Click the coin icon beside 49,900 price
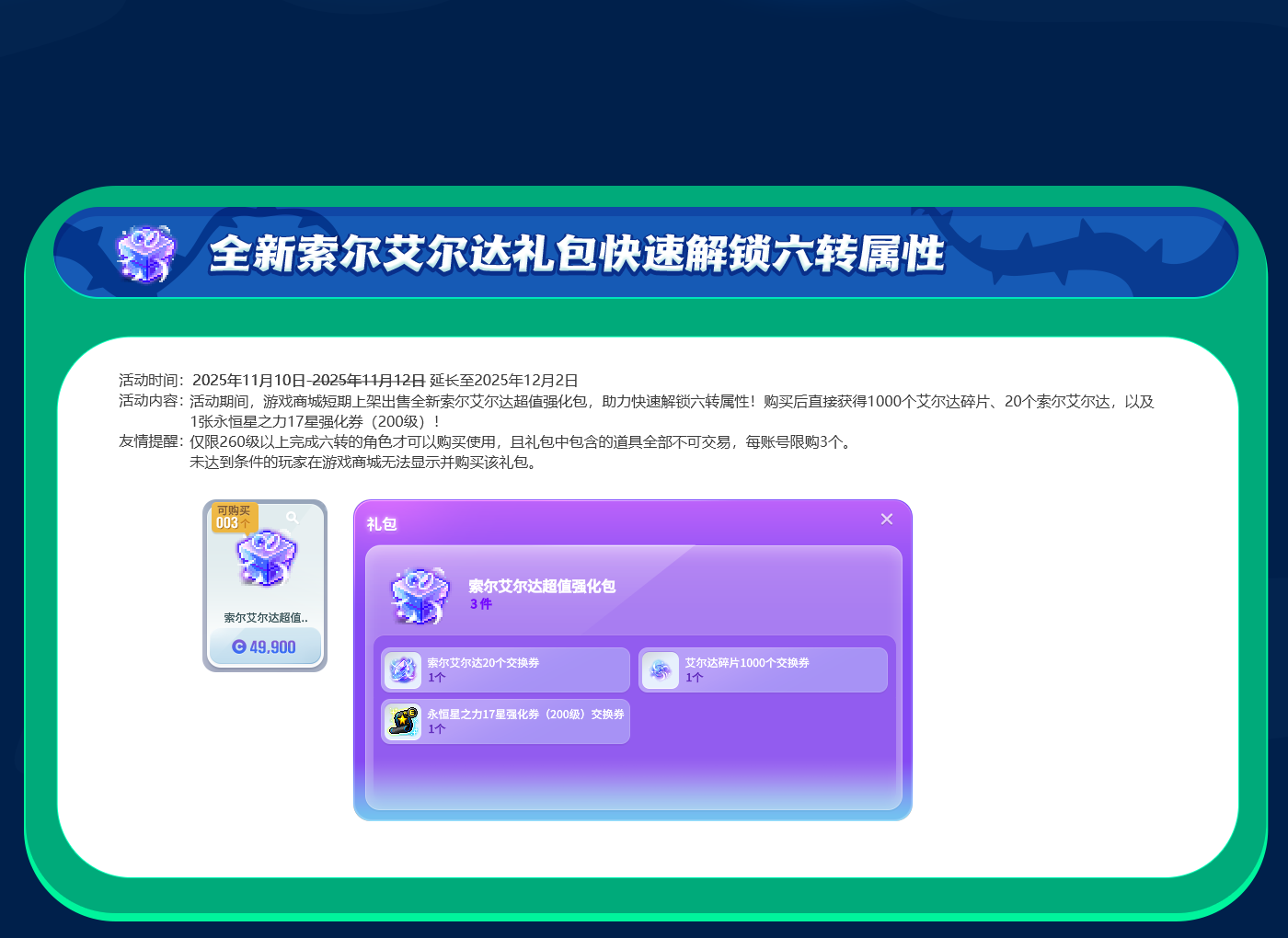Viewport: 1288px width, 938px height. (x=239, y=646)
